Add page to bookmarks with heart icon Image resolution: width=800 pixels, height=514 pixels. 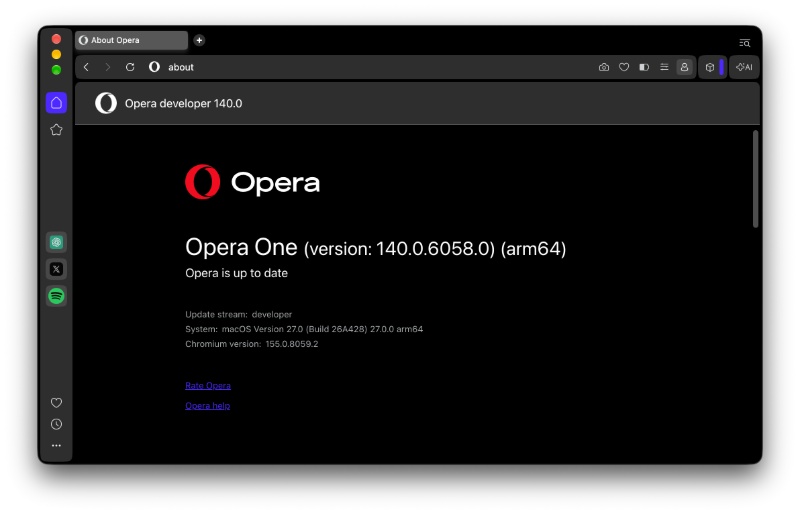click(x=623, y=67)
